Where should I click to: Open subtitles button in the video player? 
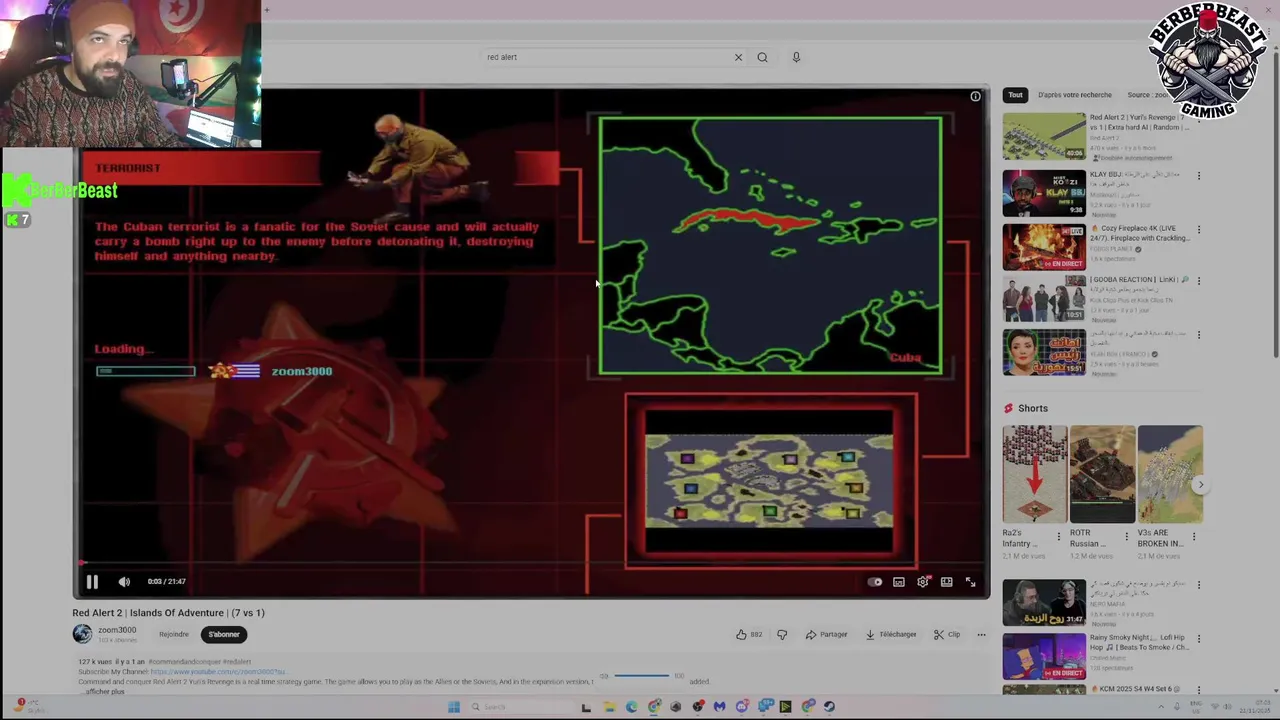click(x=899, y=582)
